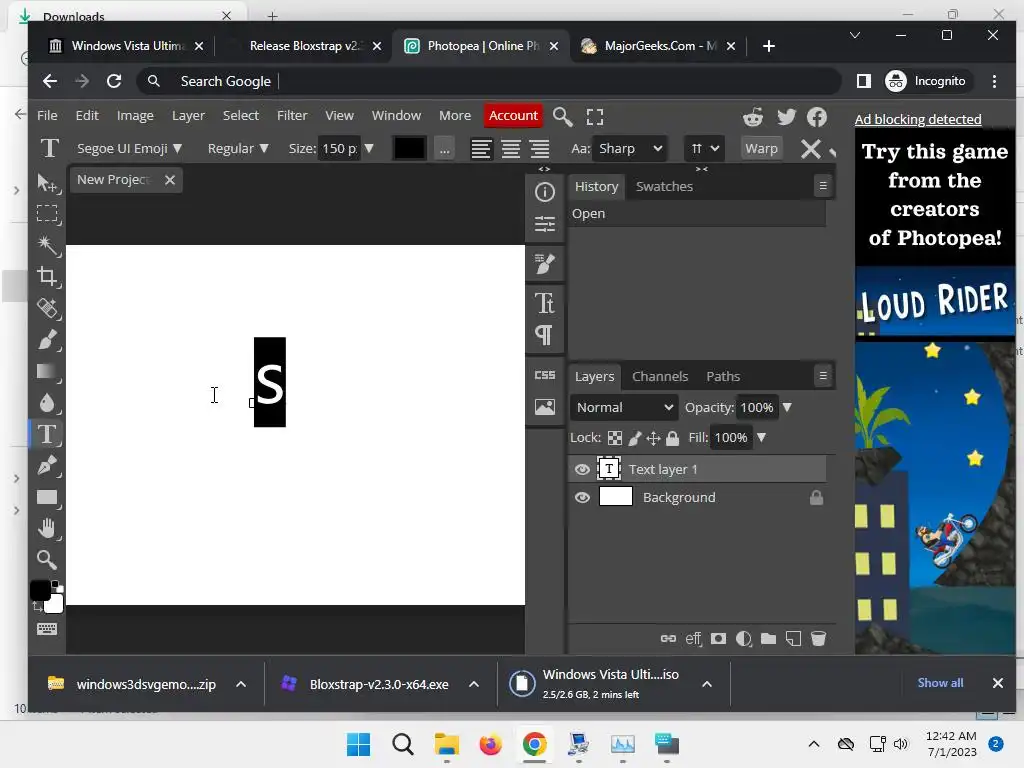Select the Move tool in Photopea toolbar
1024x768 pixels.
coord(47,183)
